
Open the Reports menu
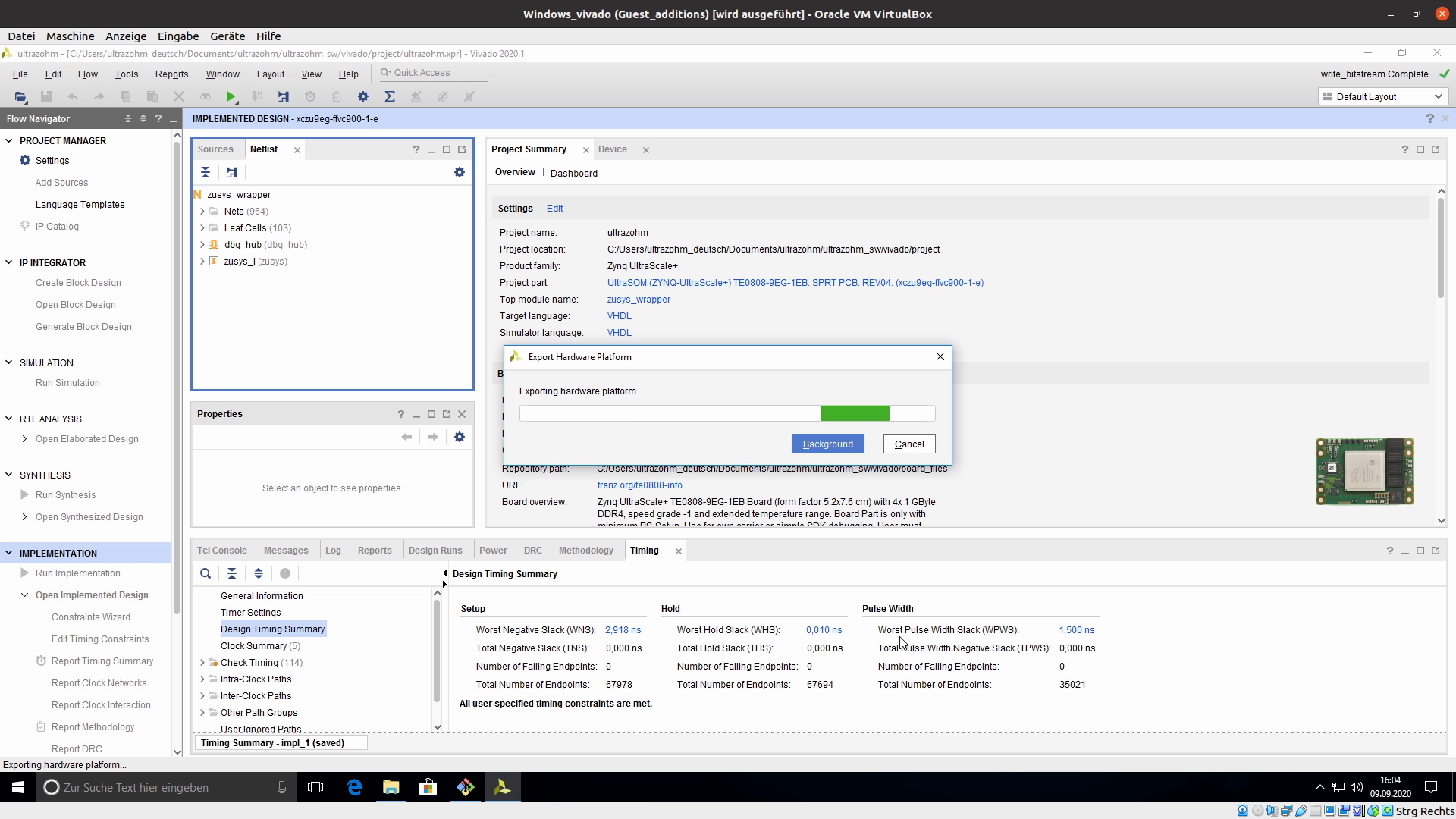coord(171,74)
